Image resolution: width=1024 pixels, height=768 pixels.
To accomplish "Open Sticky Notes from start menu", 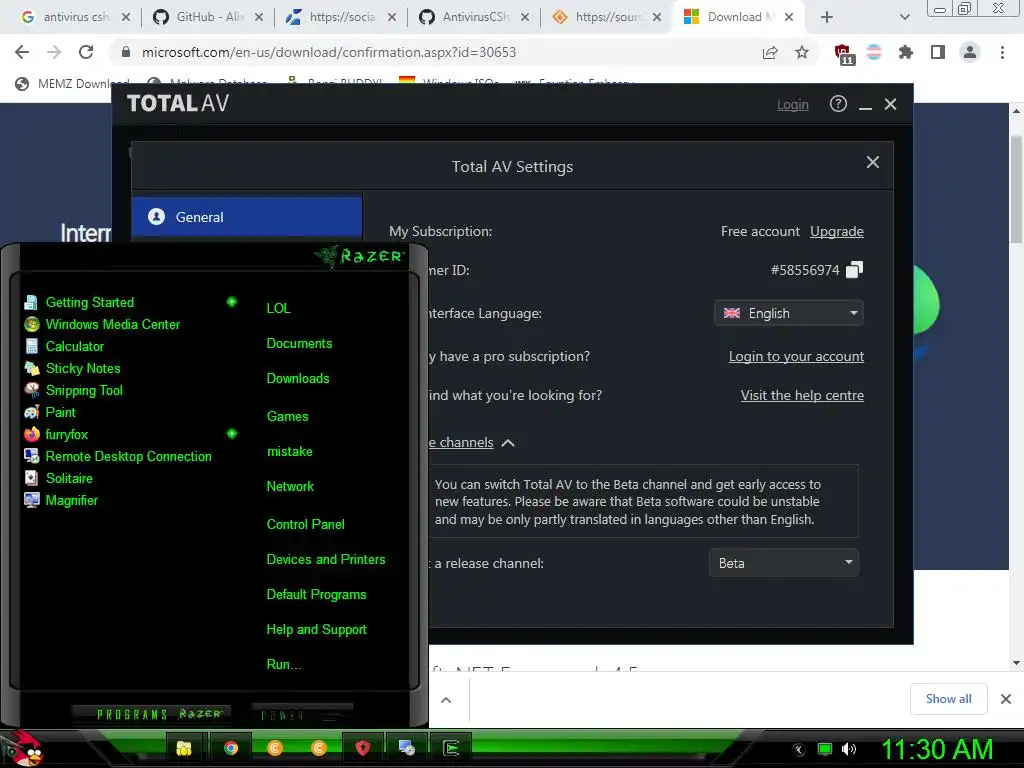I will pos(83,368).
